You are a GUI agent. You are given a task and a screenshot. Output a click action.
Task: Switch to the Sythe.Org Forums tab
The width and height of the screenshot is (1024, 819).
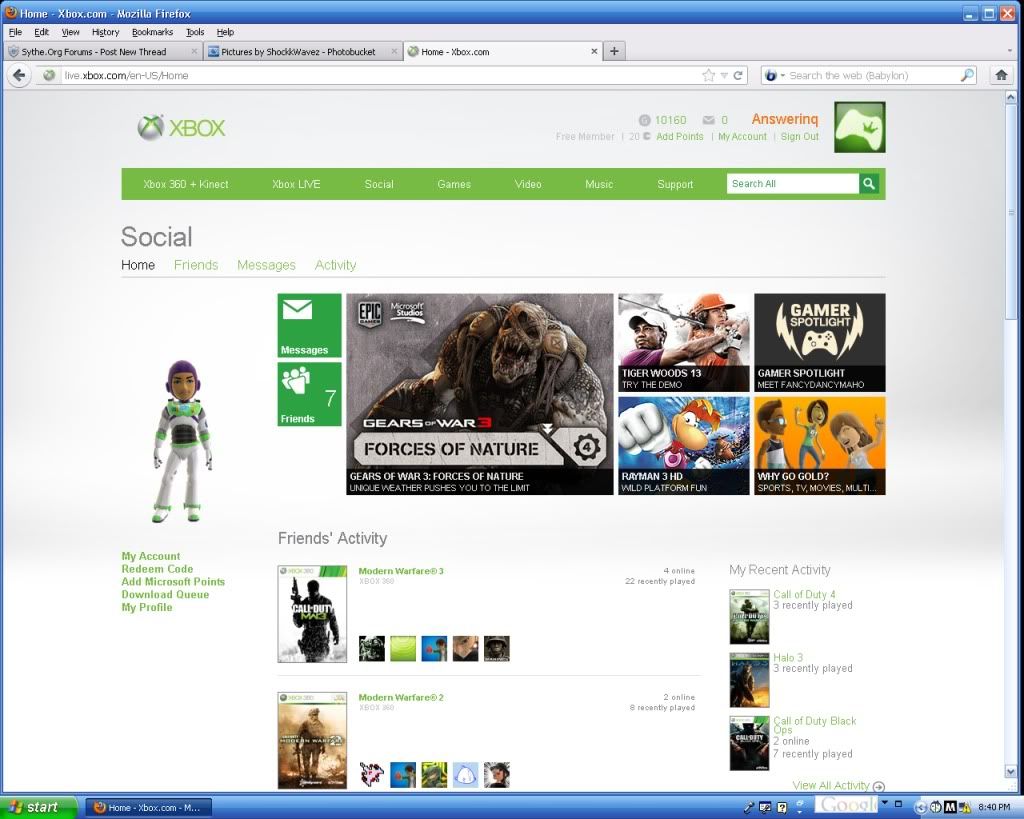pos(103,52)
